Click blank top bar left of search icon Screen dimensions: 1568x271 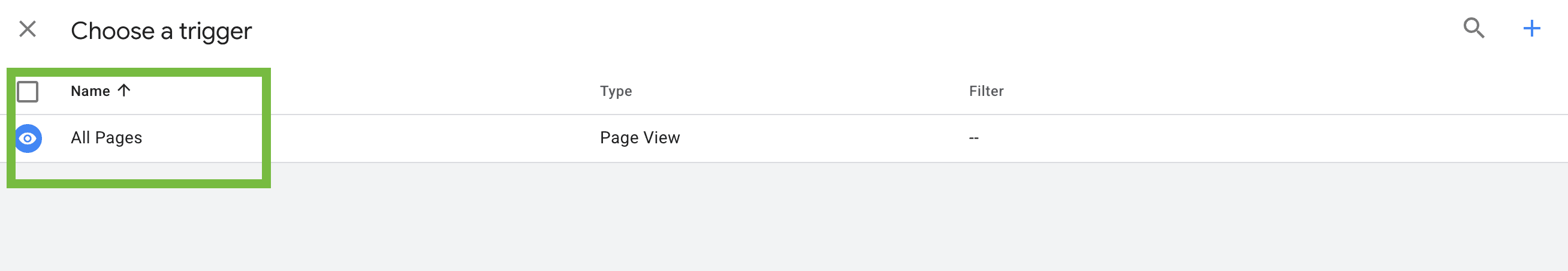(852, 29)
